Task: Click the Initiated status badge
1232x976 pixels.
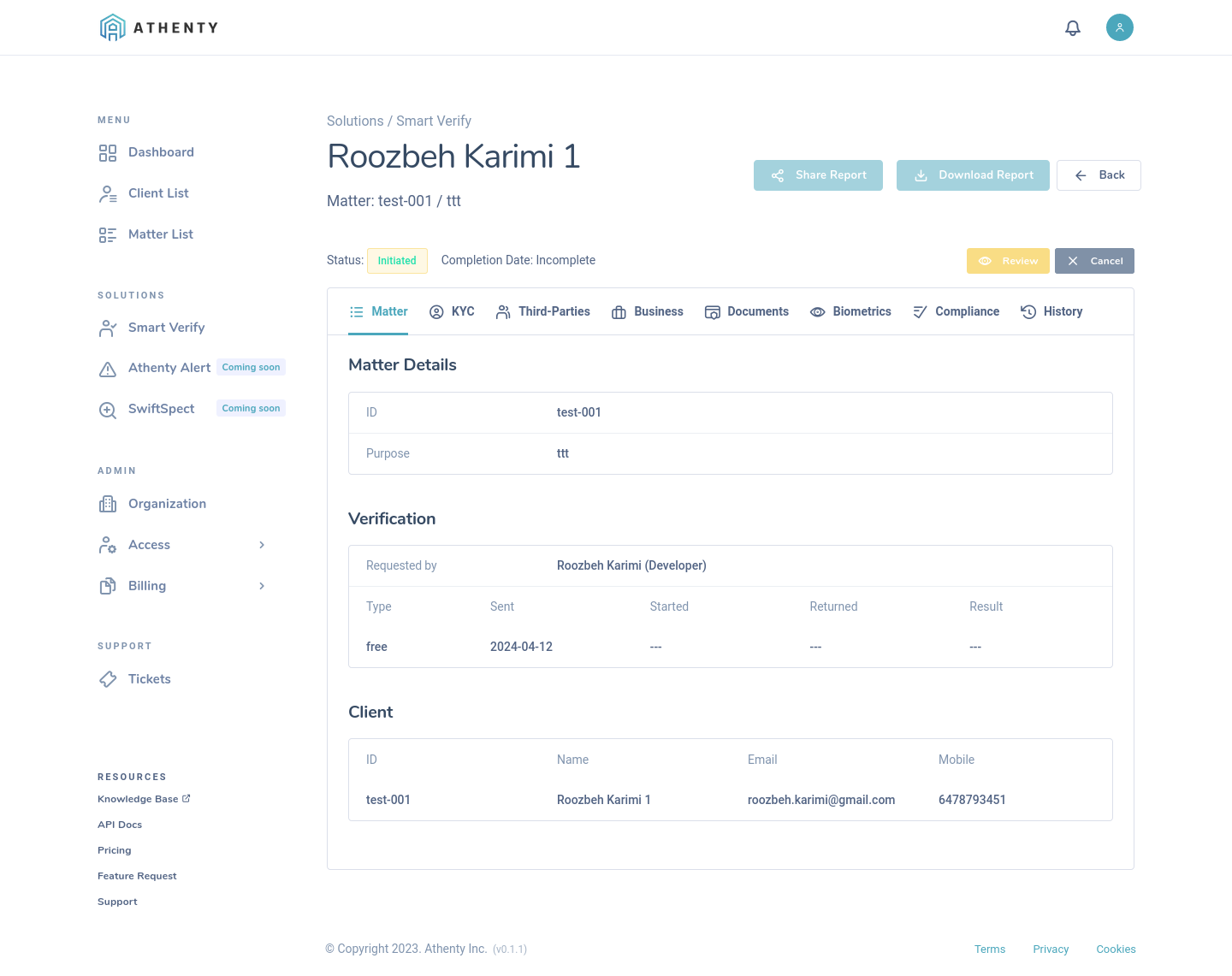Action: click(x=397, y=261)
